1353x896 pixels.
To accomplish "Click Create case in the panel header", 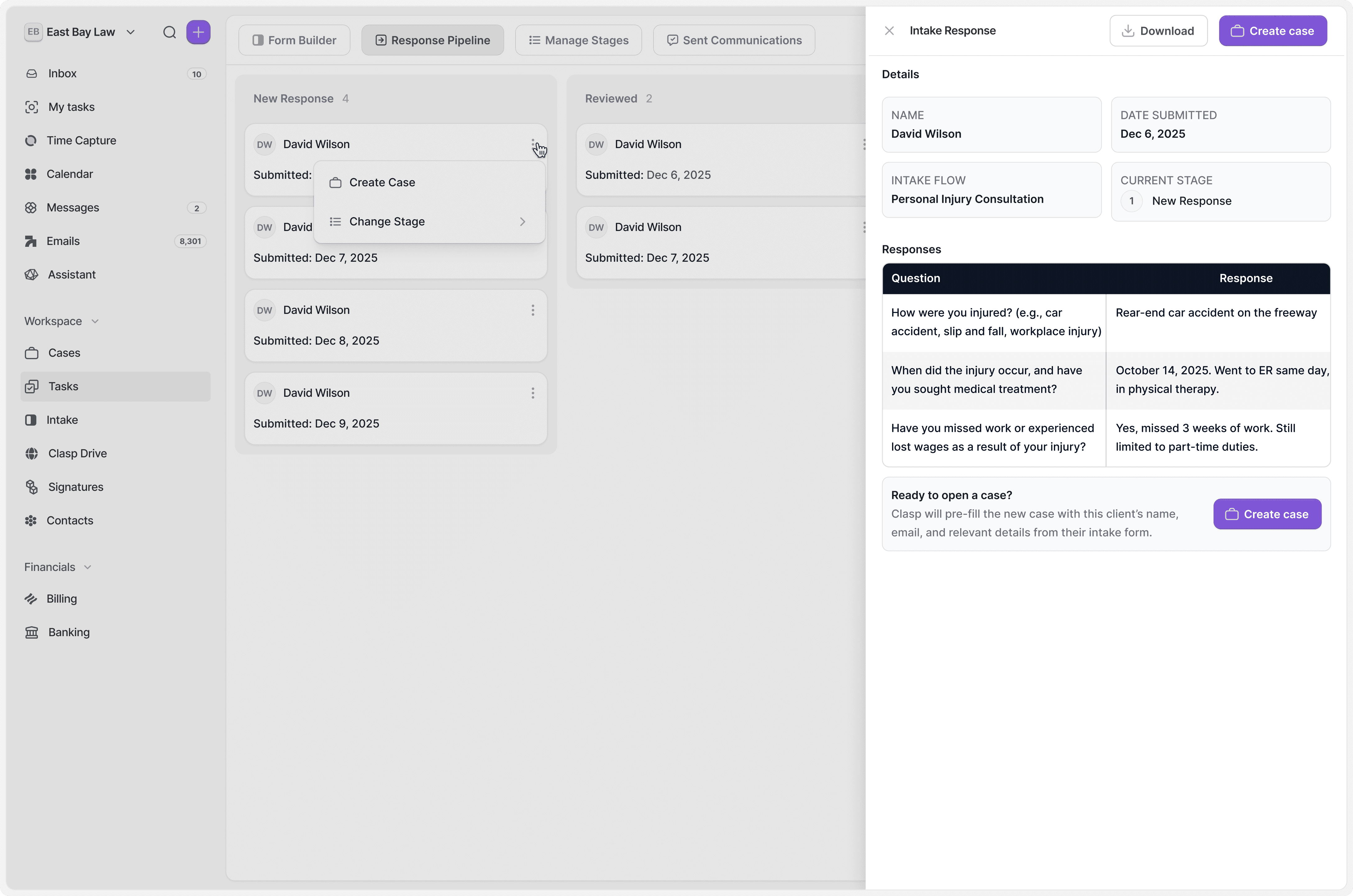I will 1273,31.
